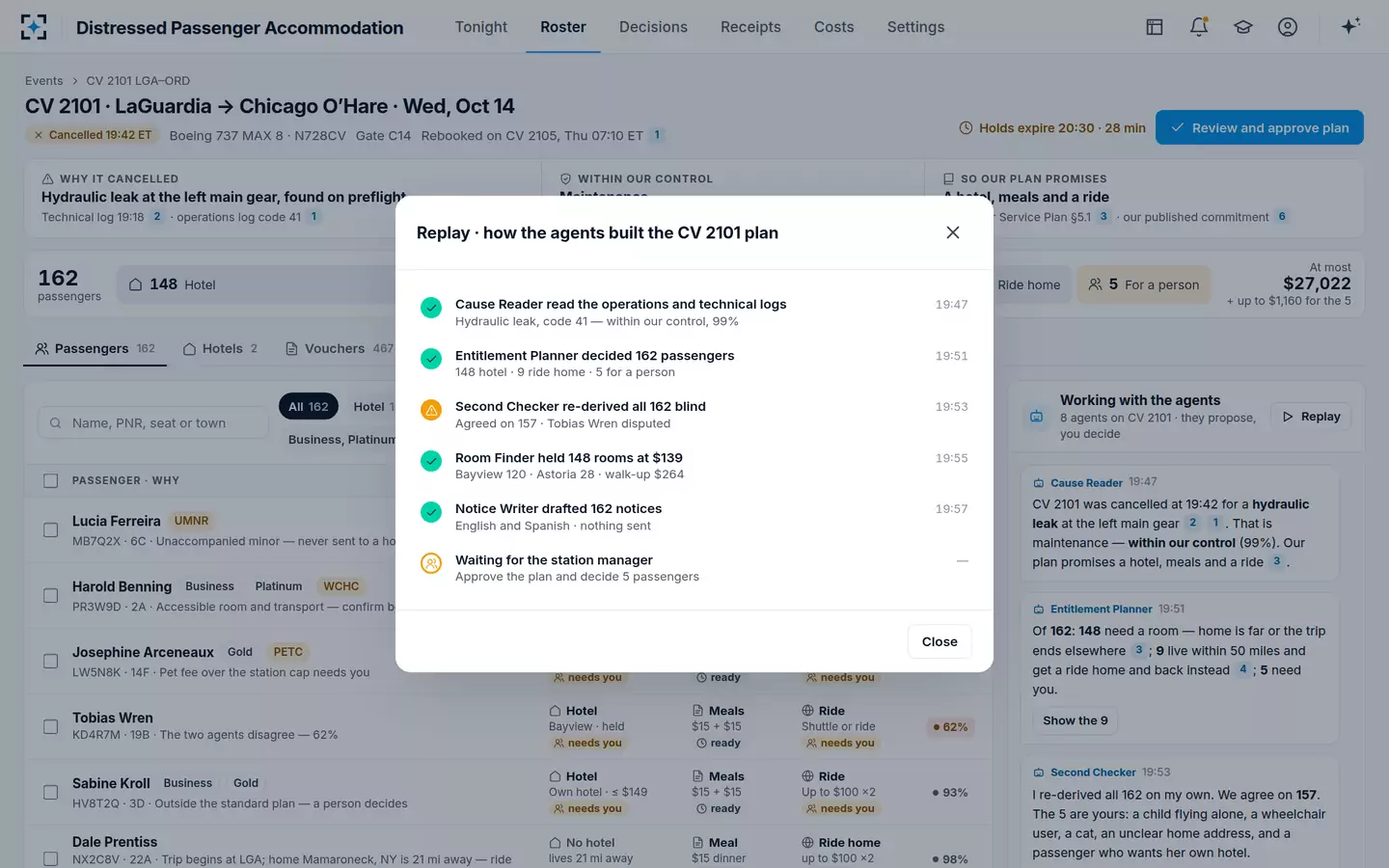Go to the Tonight tab
The height and width of the screenshot is (868, 1389).
481,27
